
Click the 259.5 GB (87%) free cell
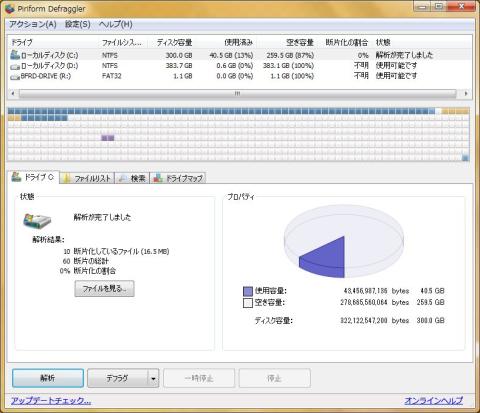coord(290,55)
